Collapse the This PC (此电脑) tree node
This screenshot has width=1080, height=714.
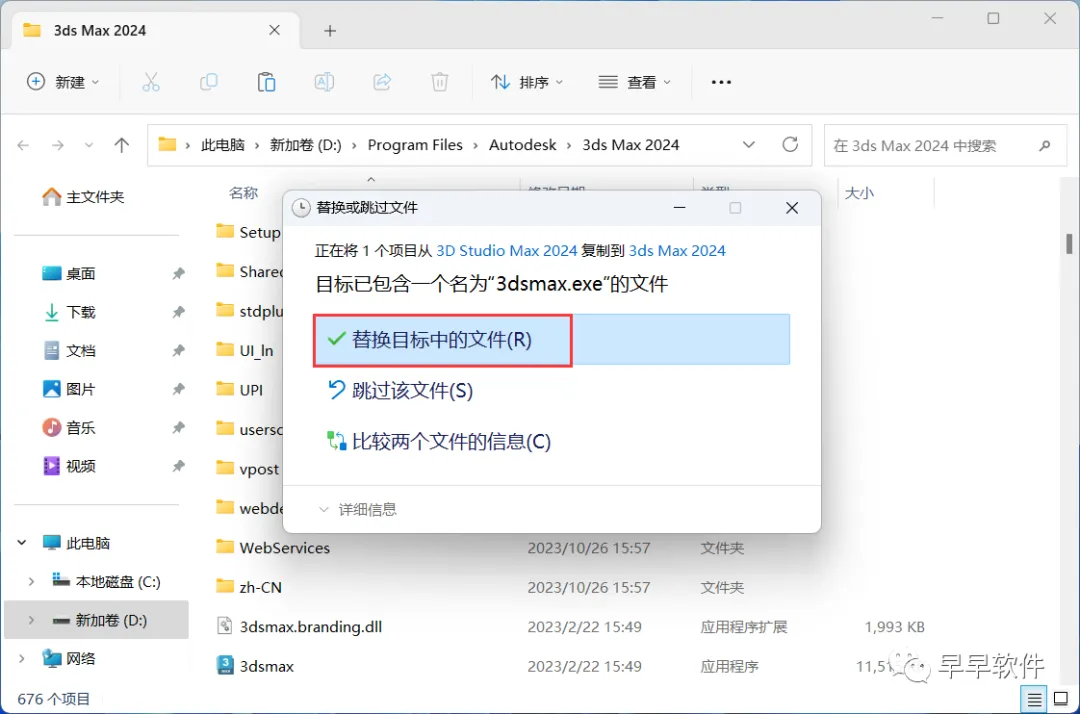click(x=22, y=543)
